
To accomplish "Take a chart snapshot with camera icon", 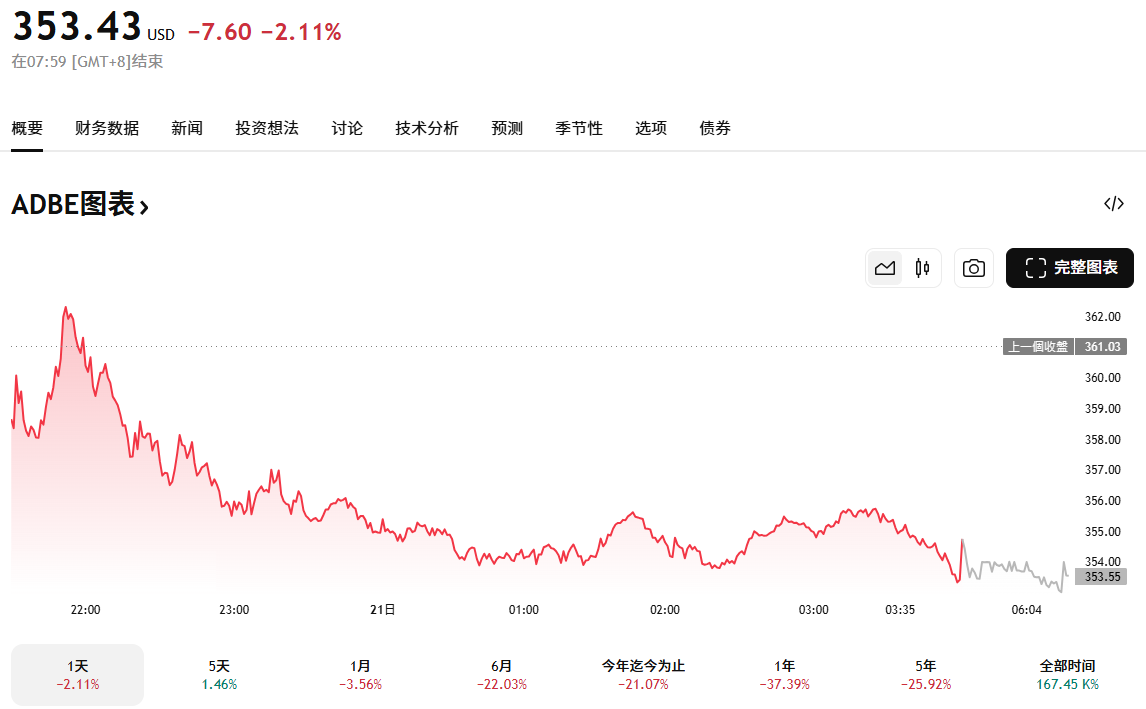I will click(974, 268).
